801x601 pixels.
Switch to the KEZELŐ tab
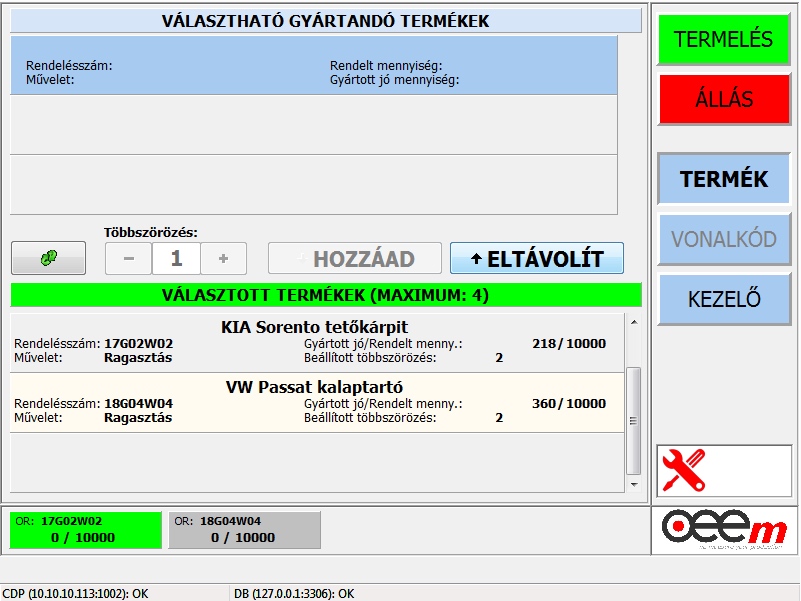[x=724, y=298]
